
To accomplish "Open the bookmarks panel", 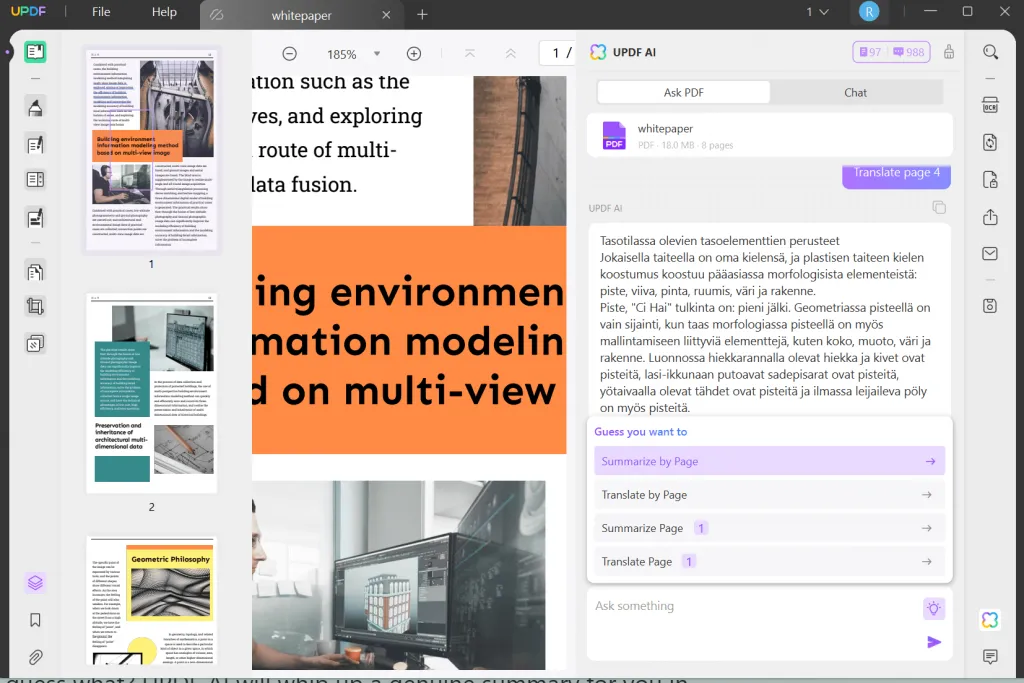I will [x=35, y=620].
